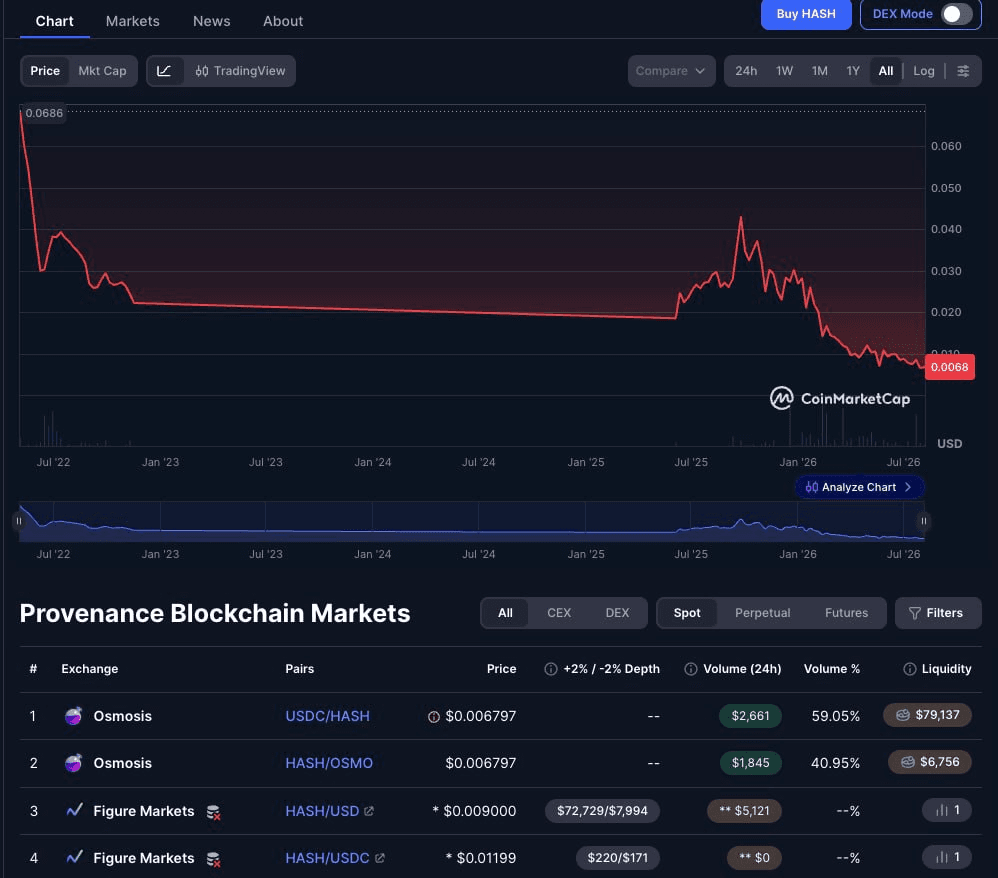Show All exchange types
This screenshot has height=878, width=998.
505,612
